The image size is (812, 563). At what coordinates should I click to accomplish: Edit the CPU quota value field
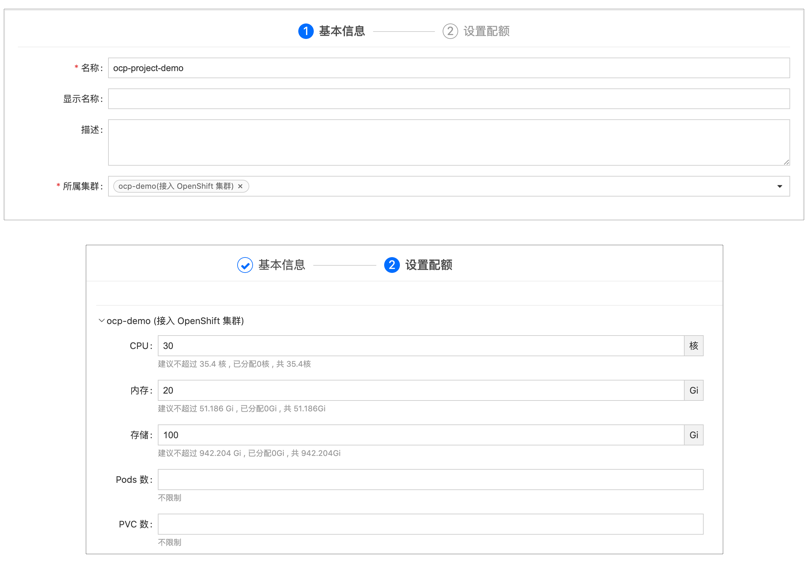click(420, 346)
